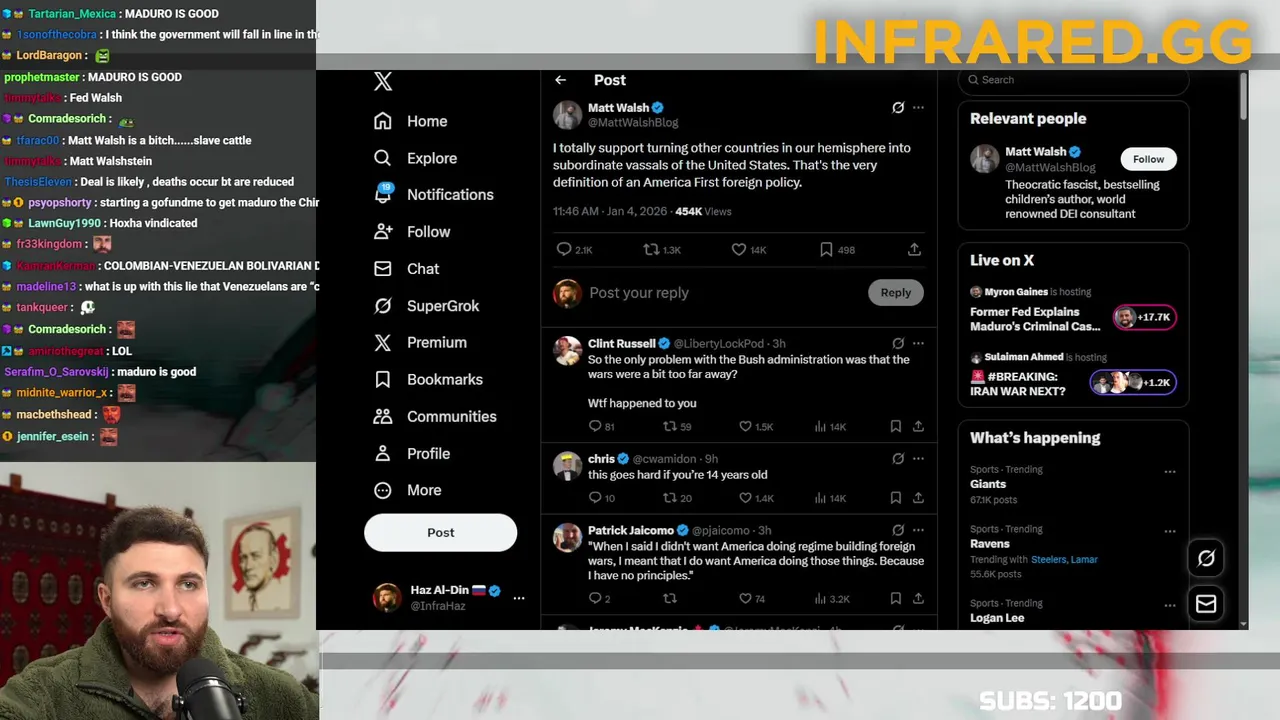Open more options on chris's reply

tap(918, 458)
